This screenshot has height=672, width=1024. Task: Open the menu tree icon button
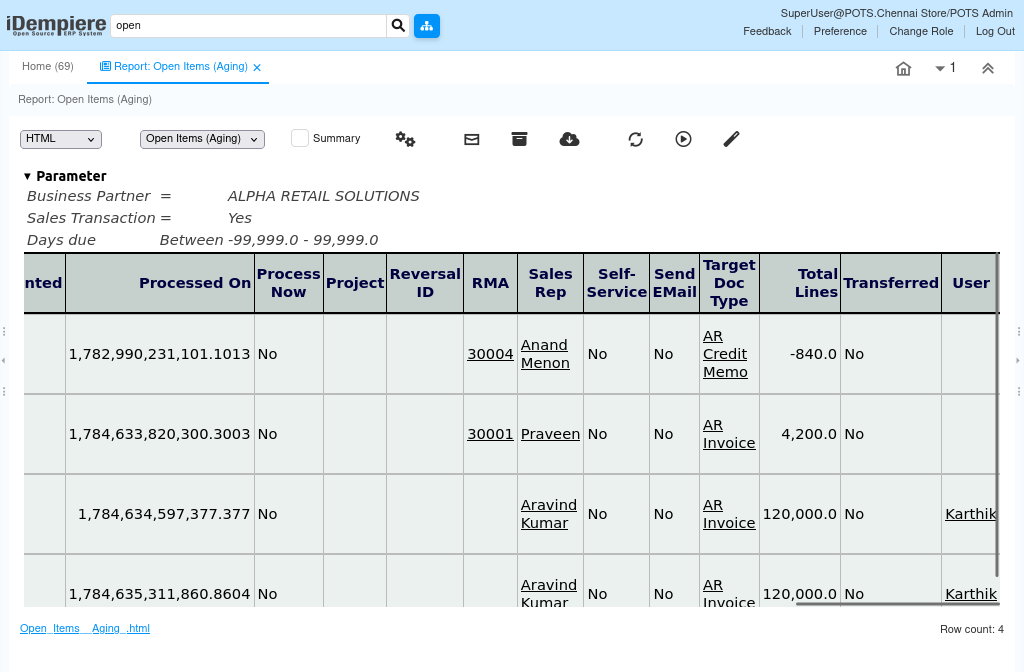[426, 25]
